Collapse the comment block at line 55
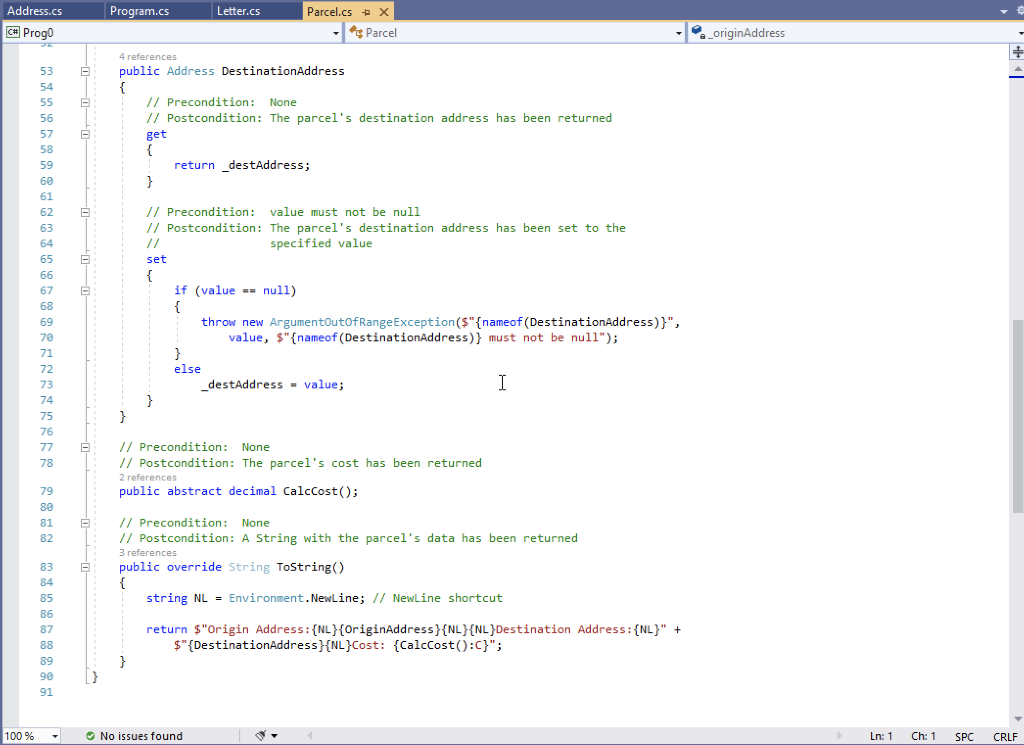 tap(85, 103)
